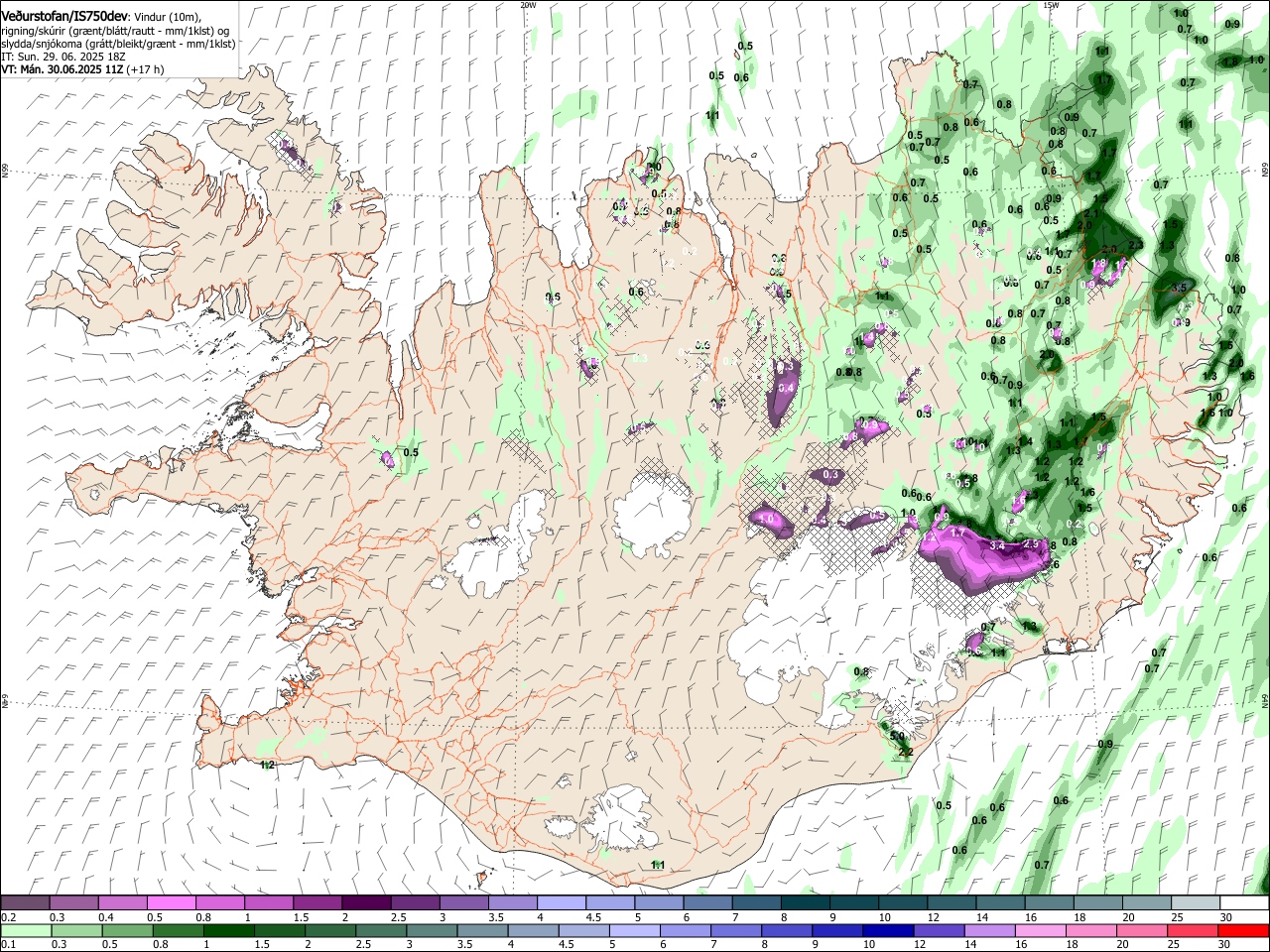Screen dimensions: 1270x952
Task: Click the 2.2 value below the 5.0 label
Action: (905, 753)
